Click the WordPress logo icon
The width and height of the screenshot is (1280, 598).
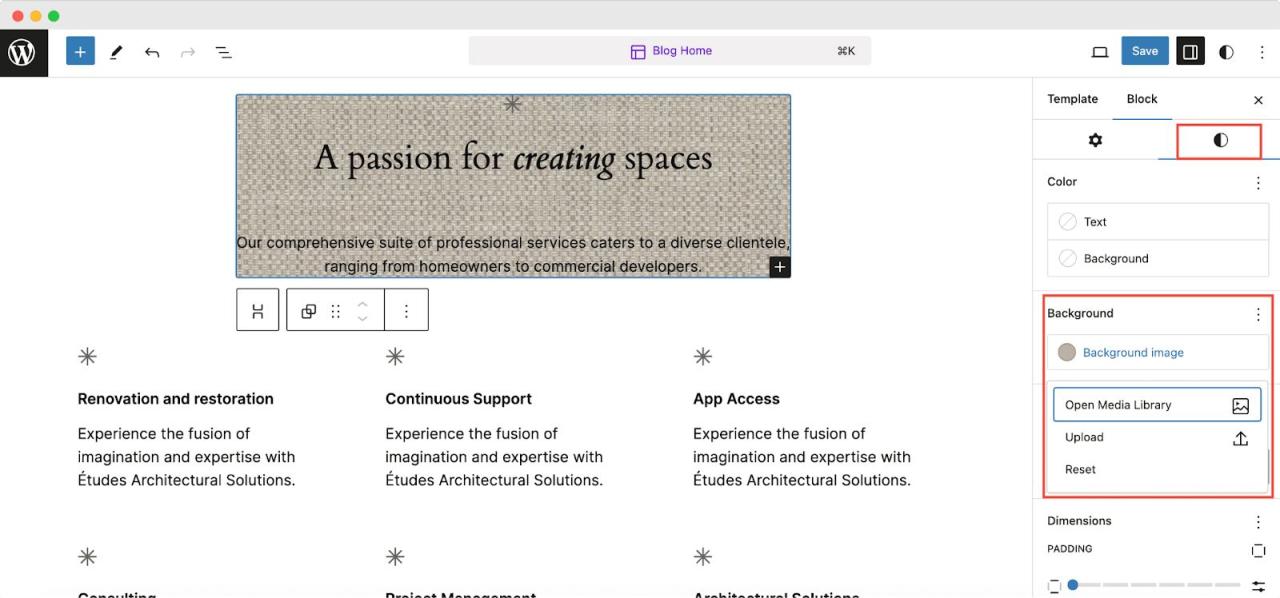22,52
